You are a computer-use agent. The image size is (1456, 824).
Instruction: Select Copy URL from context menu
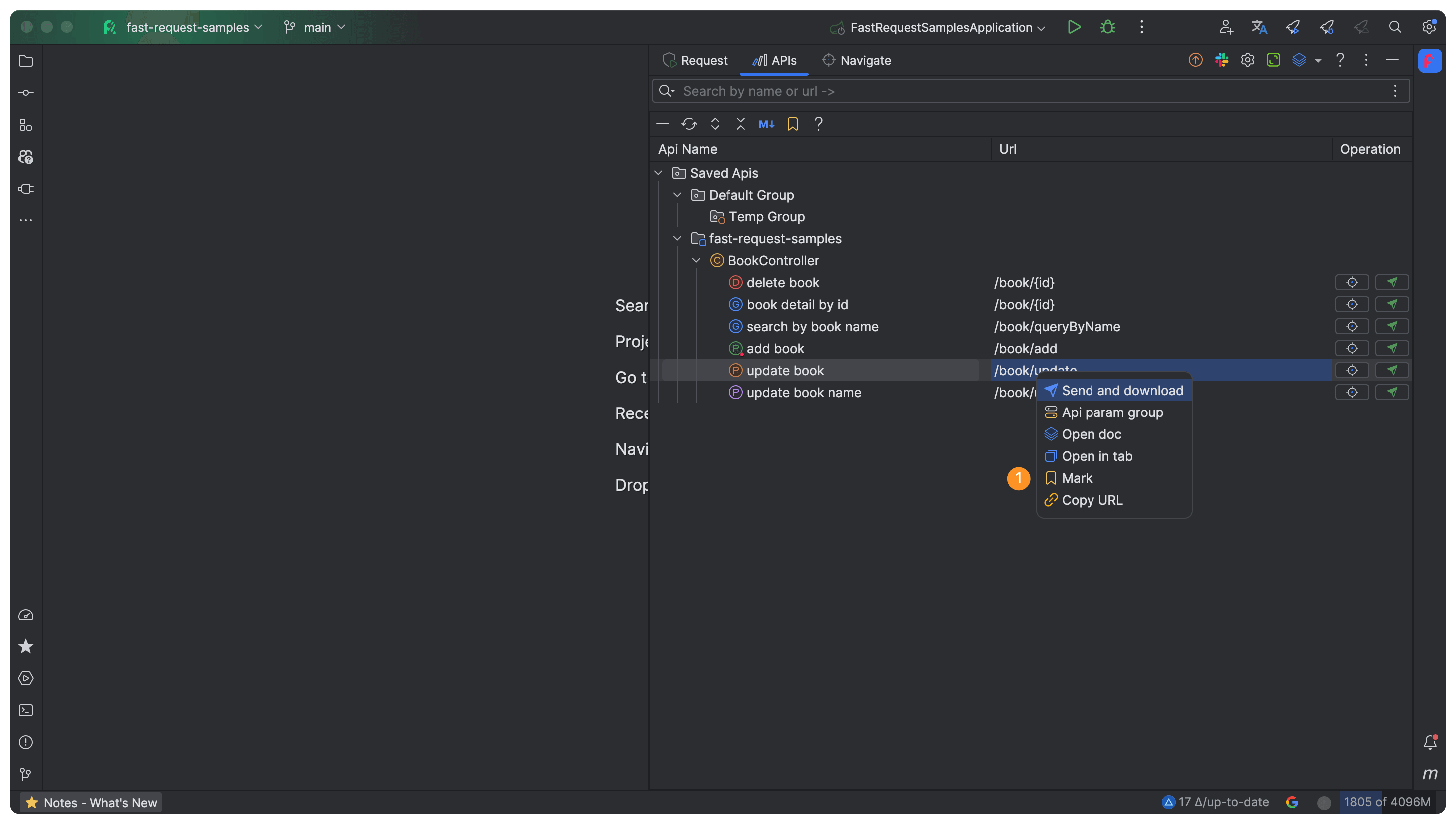click(1092, 500)
